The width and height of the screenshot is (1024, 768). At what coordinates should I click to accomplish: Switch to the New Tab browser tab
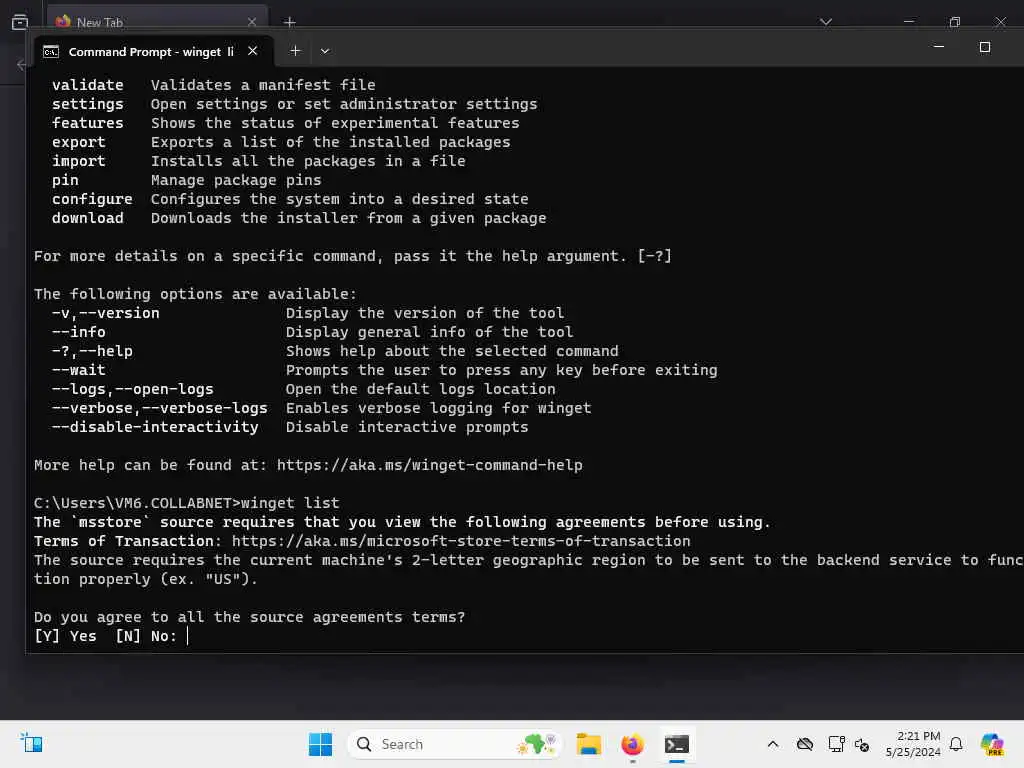[x=157, y=22]
